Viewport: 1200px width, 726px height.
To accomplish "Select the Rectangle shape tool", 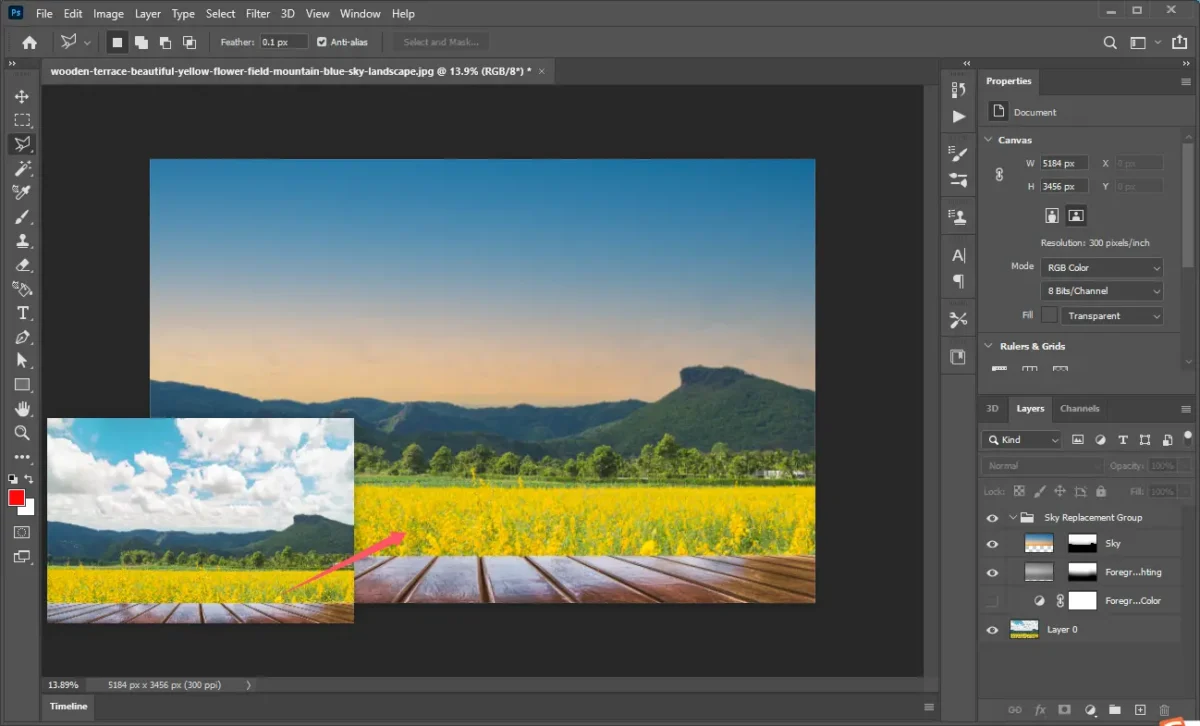I will pos(22,385).
